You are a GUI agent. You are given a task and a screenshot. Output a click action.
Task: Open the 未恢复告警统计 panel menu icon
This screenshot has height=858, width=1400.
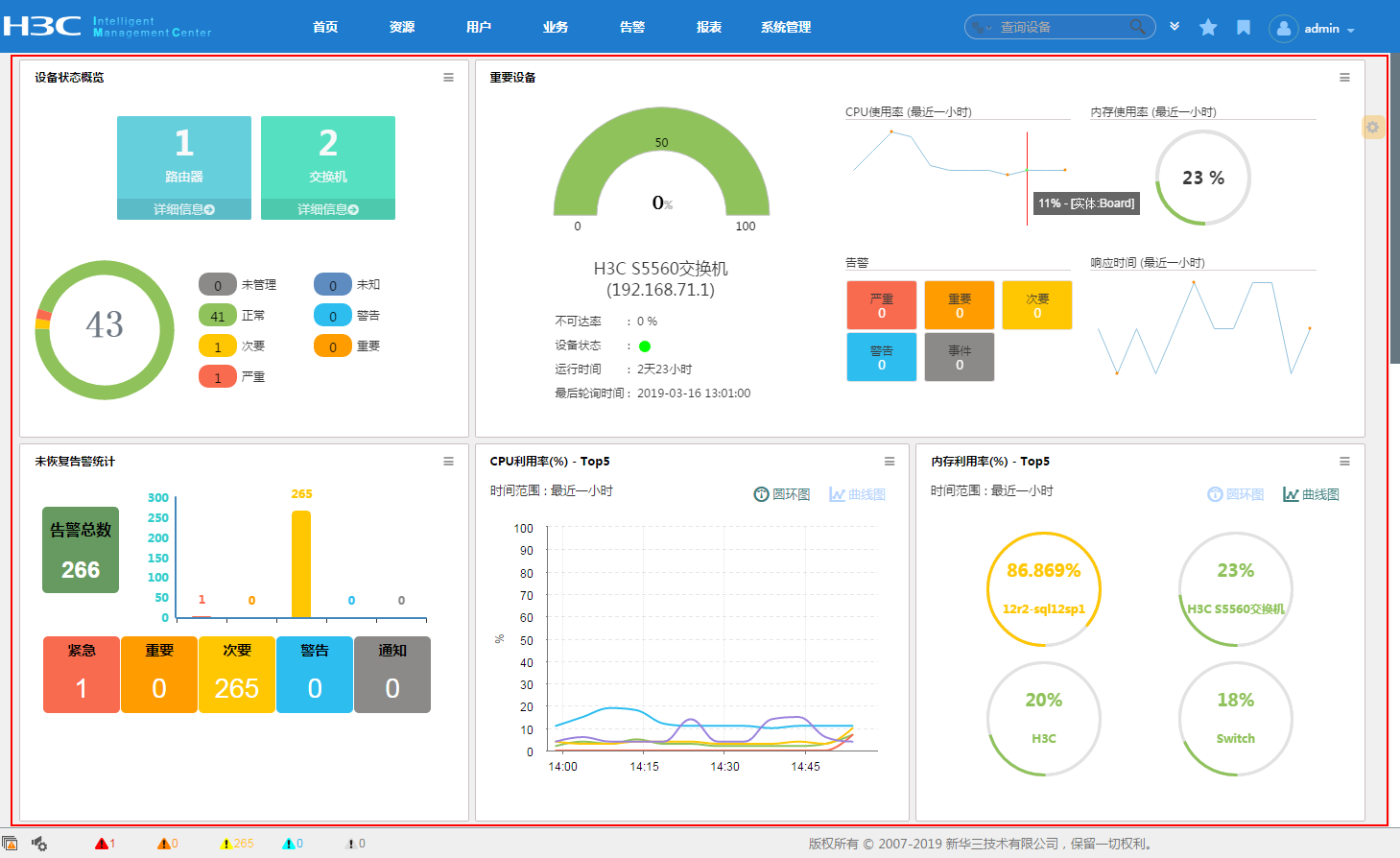(448, 462)
